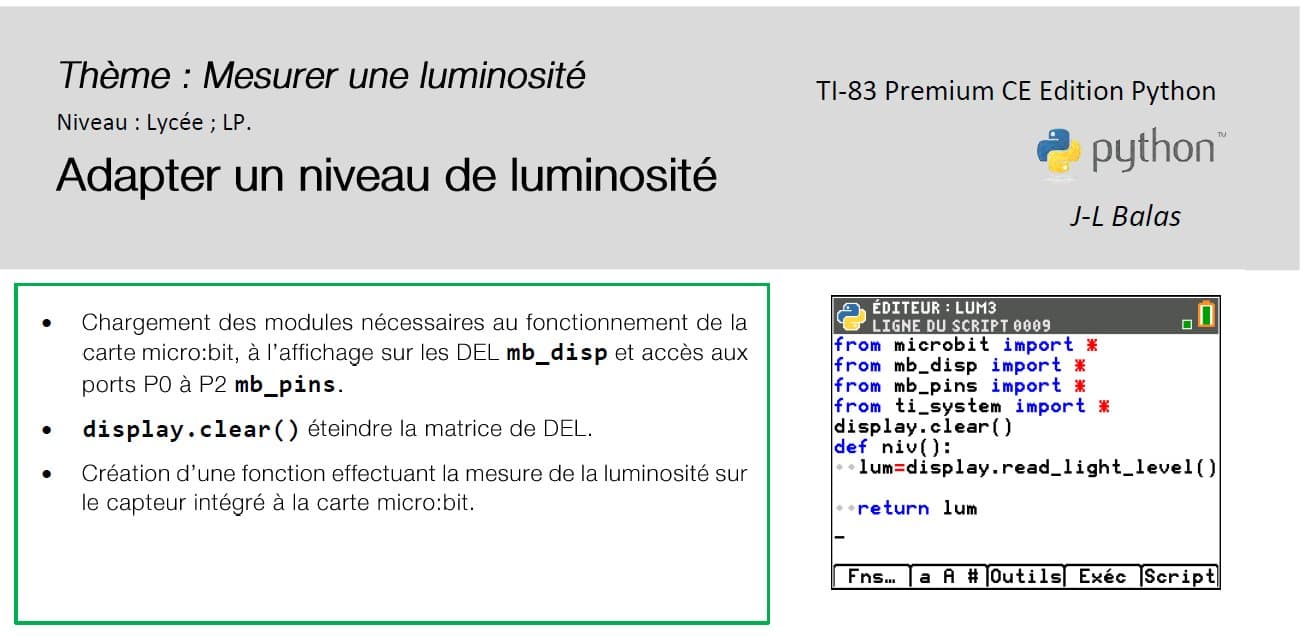This screenshot has height=636, width=1305.
Task: Click the author name 'J-L Balas'
Action: pos(1125,216)
